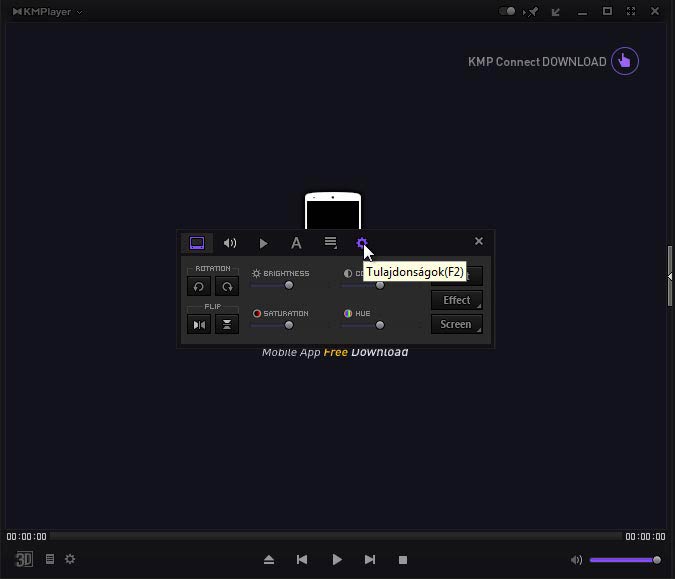Open the list menu tab in control box
Screen dimensions: 675x579
(330, 243)
